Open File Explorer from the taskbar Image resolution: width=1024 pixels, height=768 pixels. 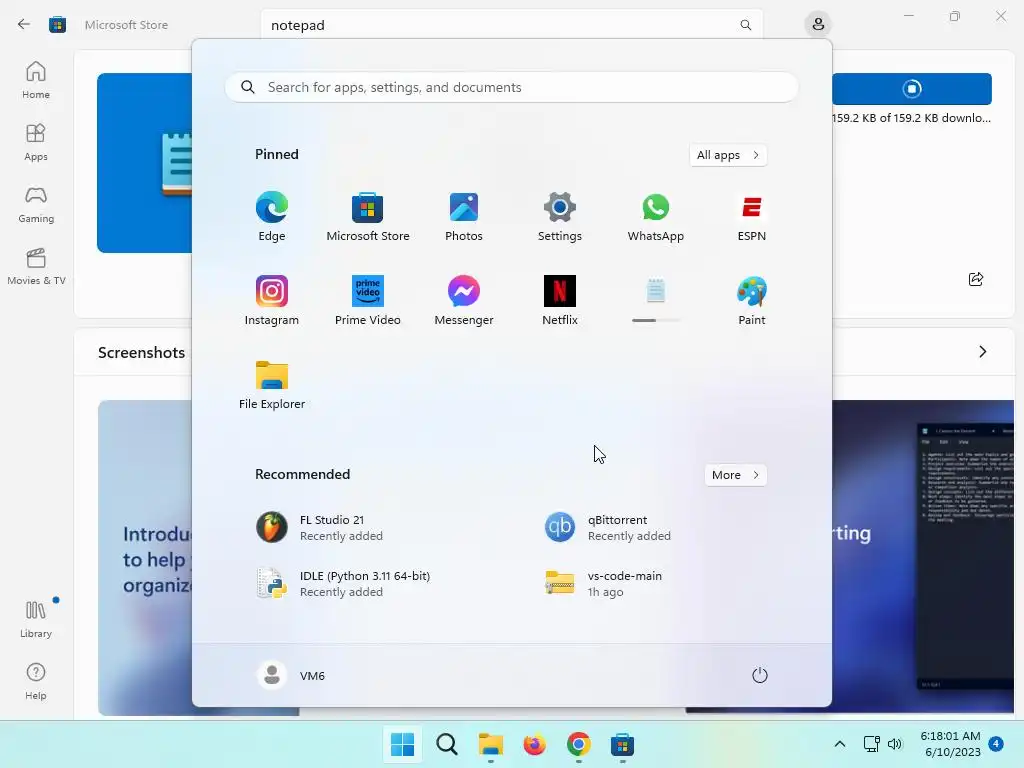pos(490,744)
